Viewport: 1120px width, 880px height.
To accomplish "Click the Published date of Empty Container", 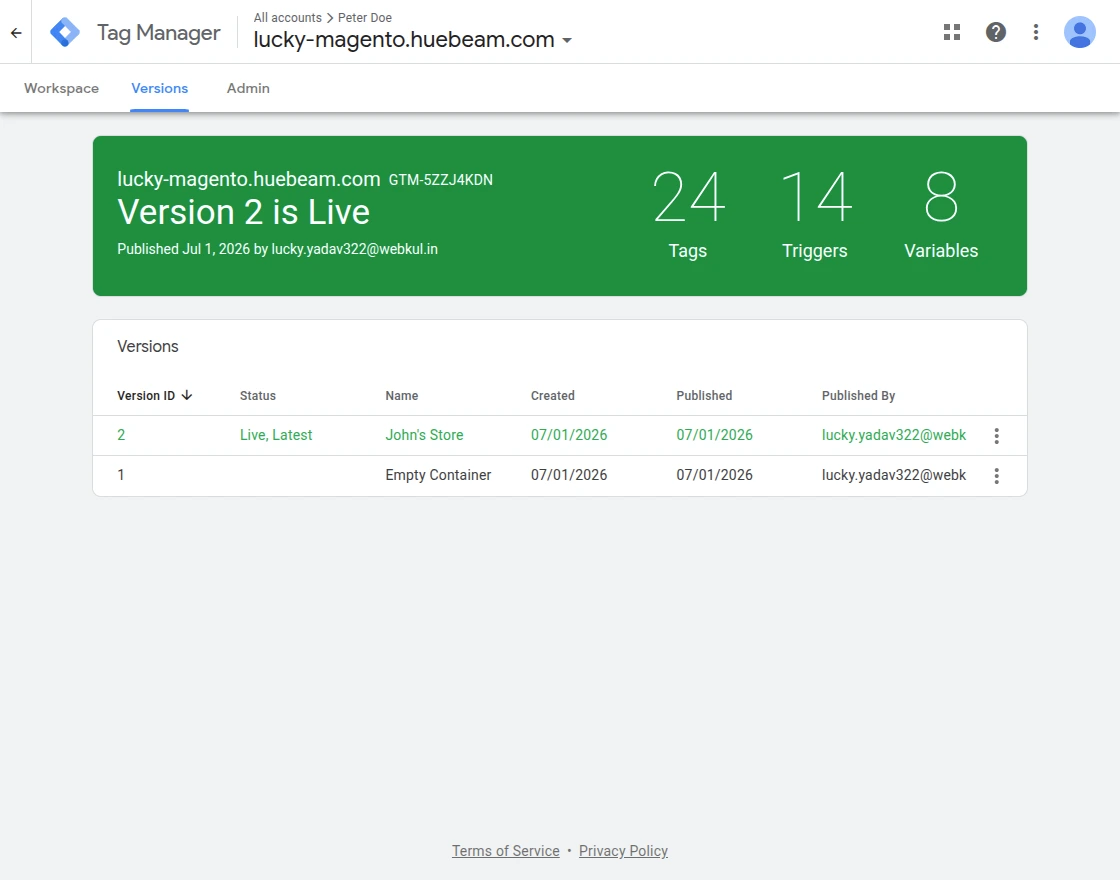I will click(714, 475).
